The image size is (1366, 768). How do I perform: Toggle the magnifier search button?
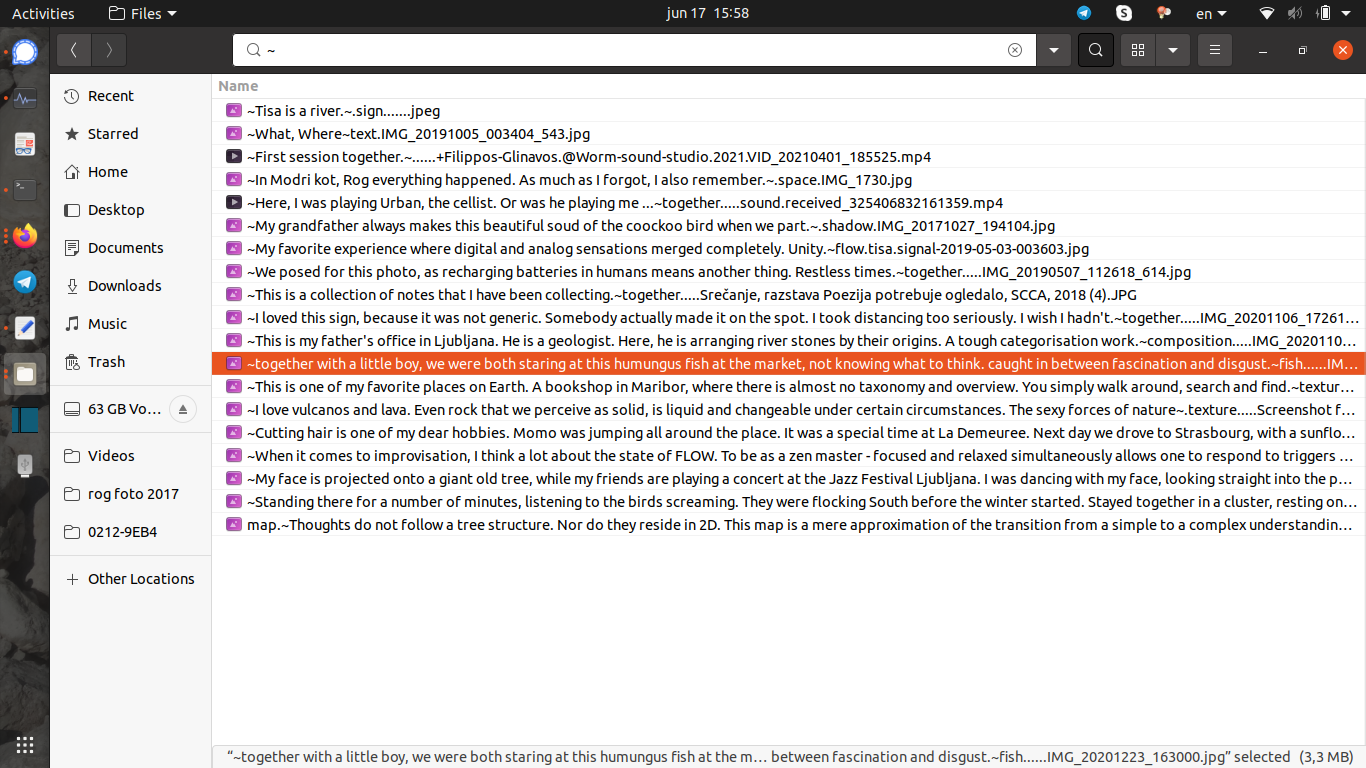(x=1095, y=50)
